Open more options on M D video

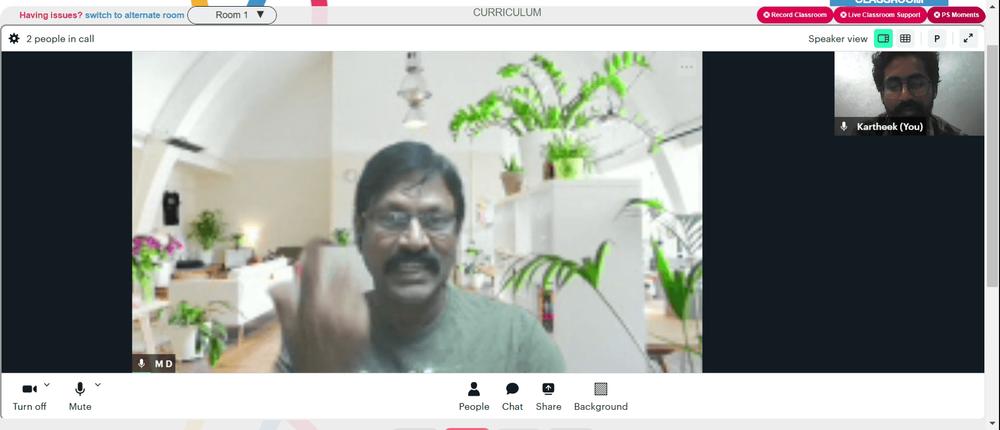coord(686,67)
